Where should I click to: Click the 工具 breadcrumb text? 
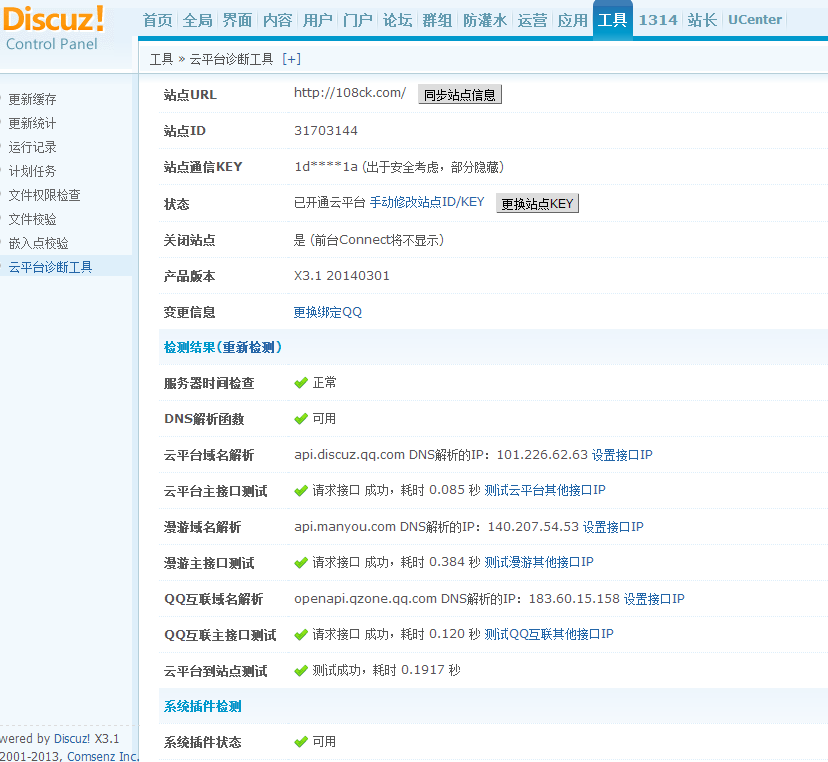coord(161,59)
